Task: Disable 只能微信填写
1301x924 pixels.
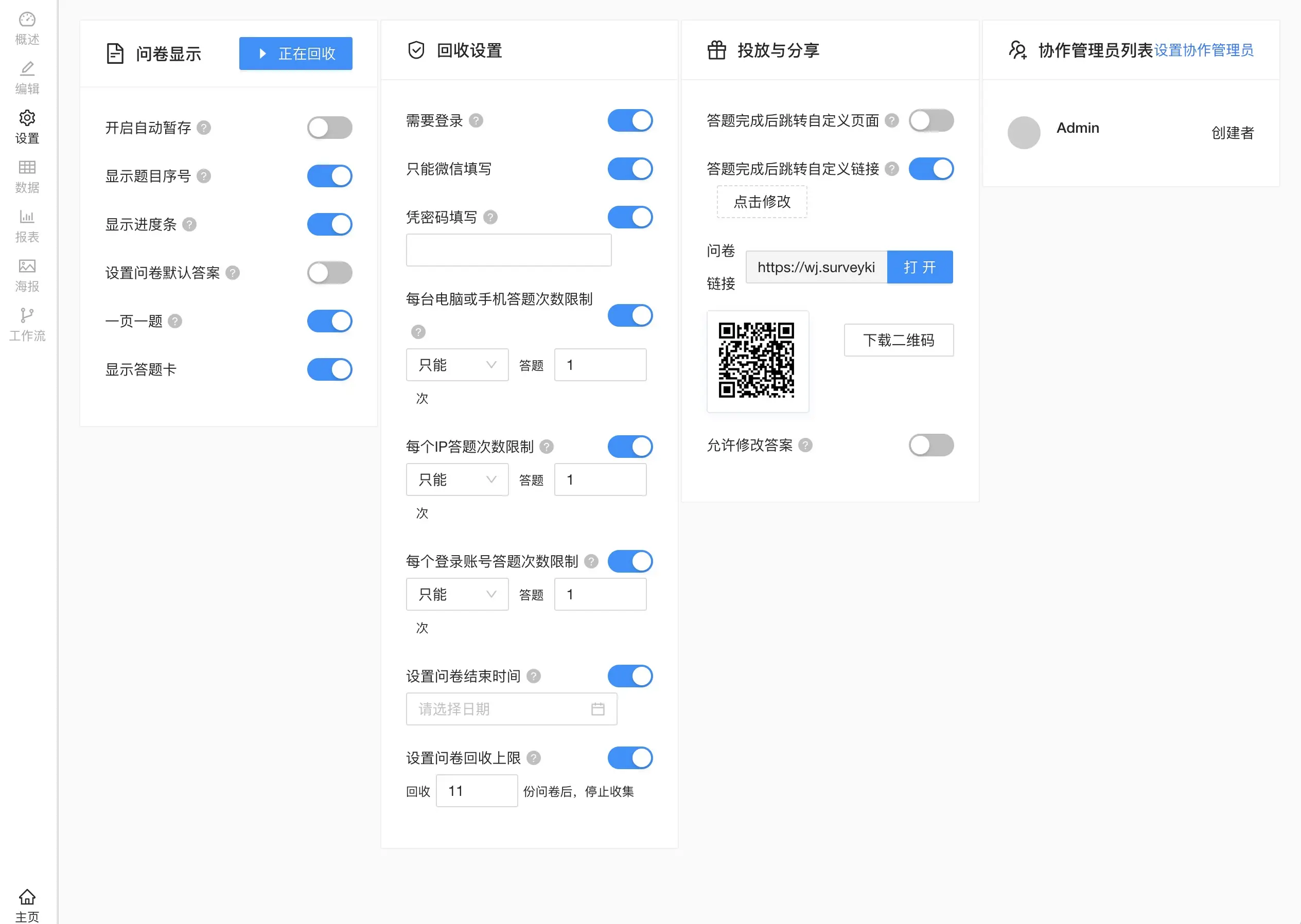Action: (x=630, y=168)
